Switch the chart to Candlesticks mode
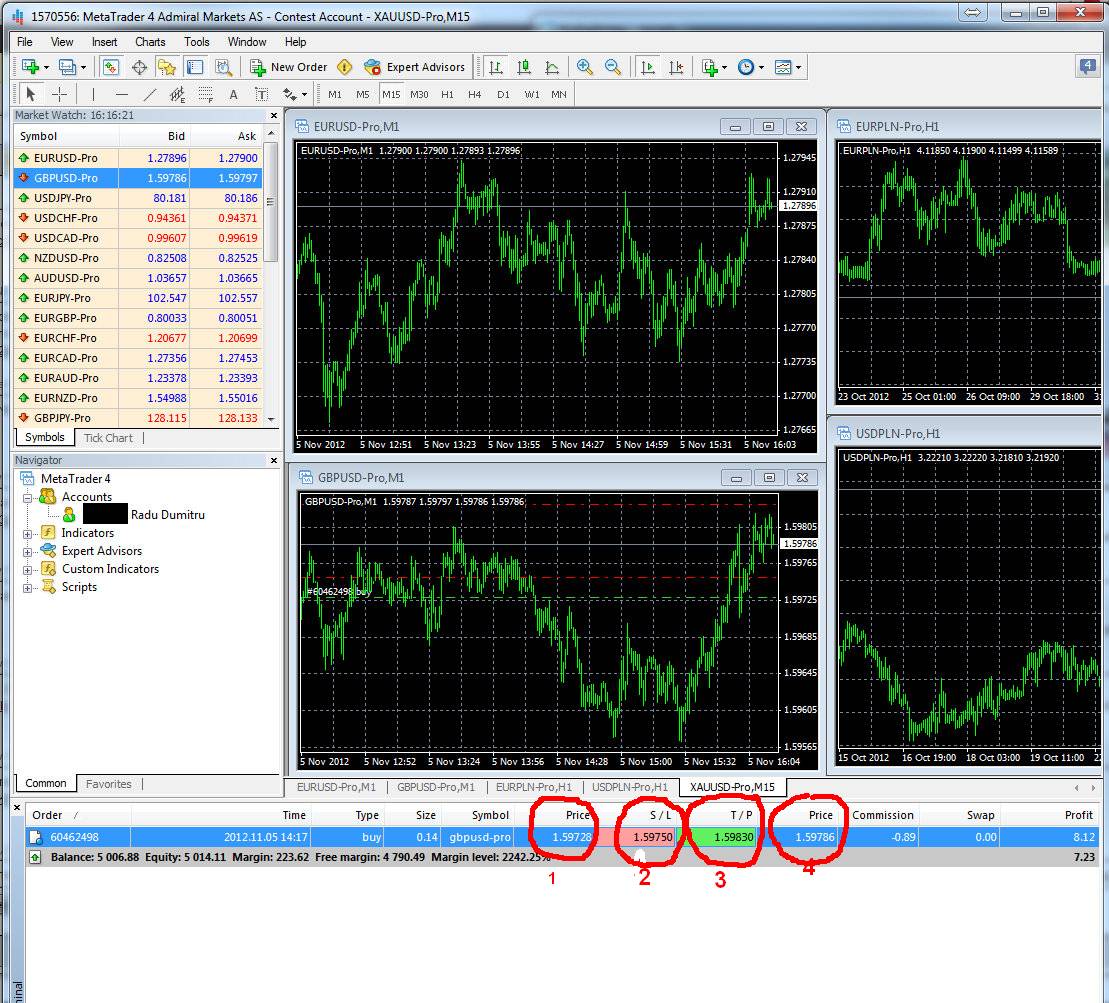Screen dimensions: 1109x1003 click(x=524, y=67)
